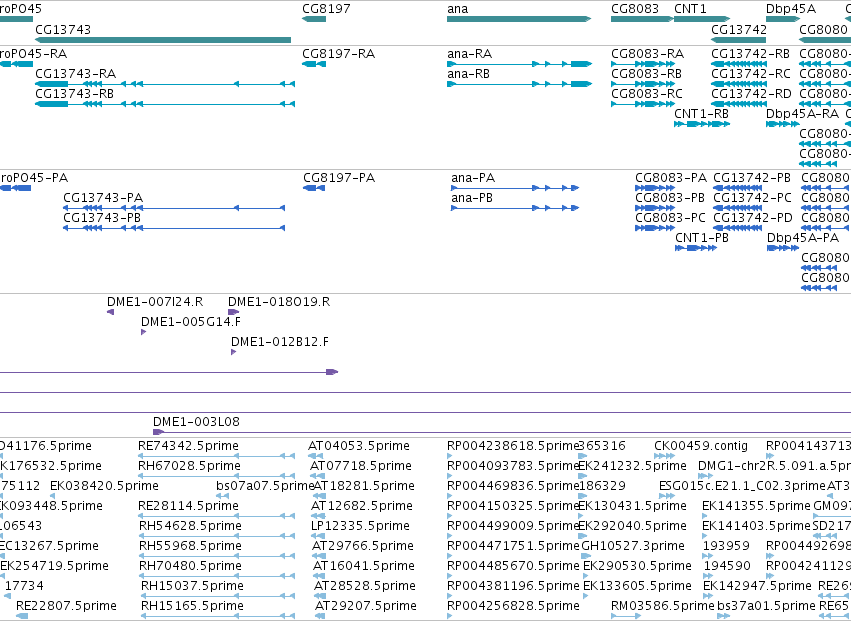Open the RH15165.5prime EST label
851x621 pixels.
point(192,606)
